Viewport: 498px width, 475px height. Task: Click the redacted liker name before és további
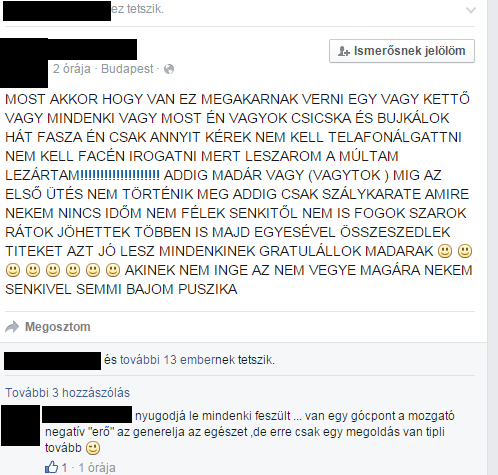click(x=52, y=361)
